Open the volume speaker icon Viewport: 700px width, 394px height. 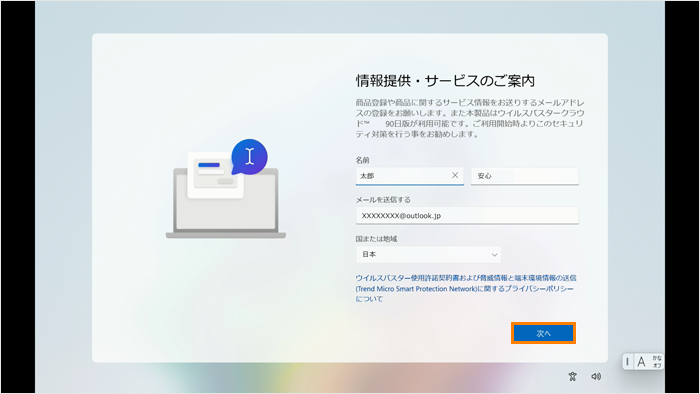pyautogui.click(x=596, y=377)
